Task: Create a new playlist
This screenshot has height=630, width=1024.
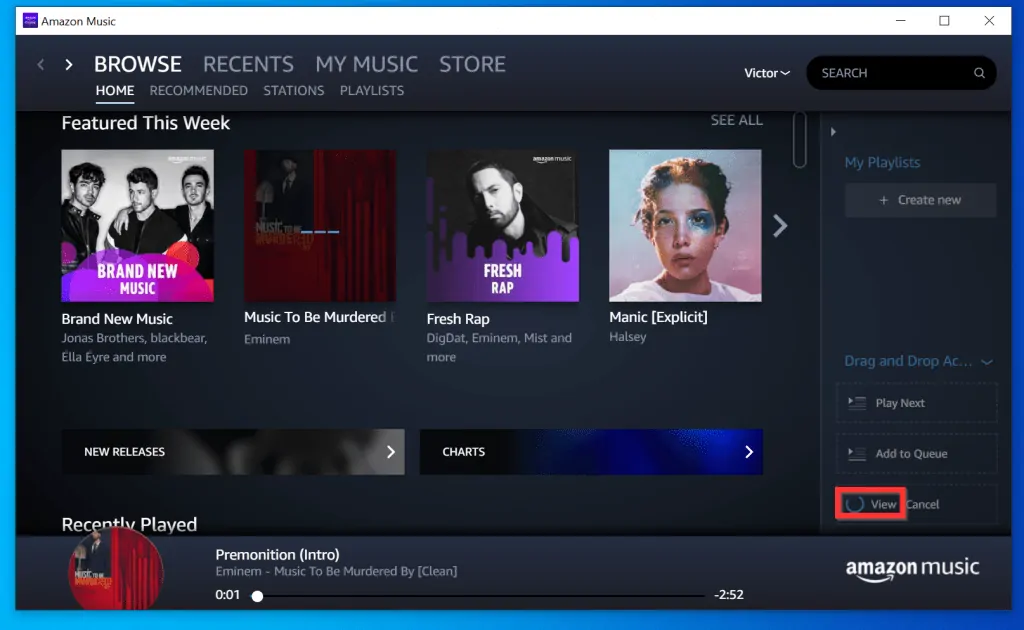Action: pyautogui.click(x=920, y=200)
